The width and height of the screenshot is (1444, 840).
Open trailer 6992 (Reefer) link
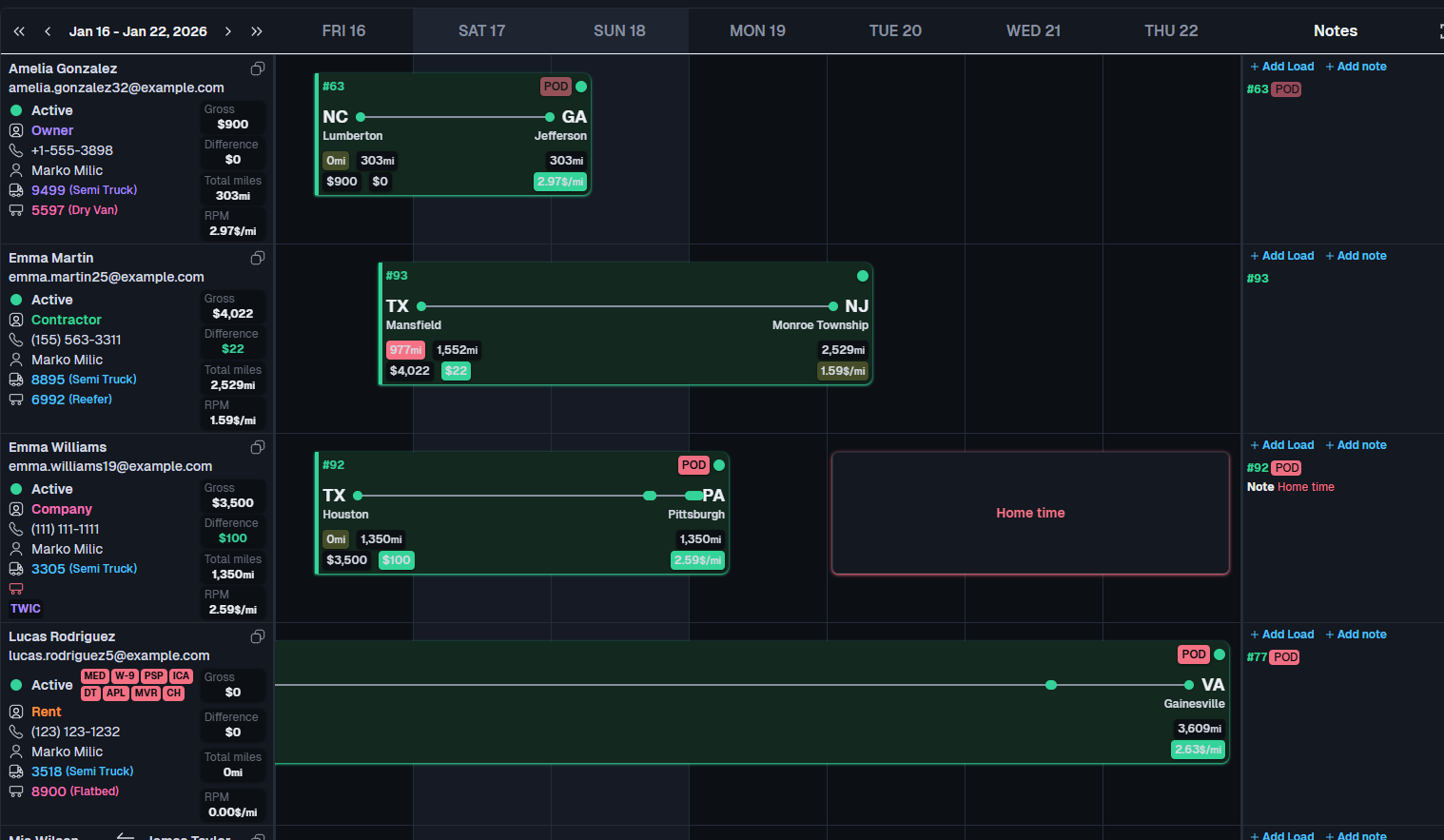coord(71,400)
